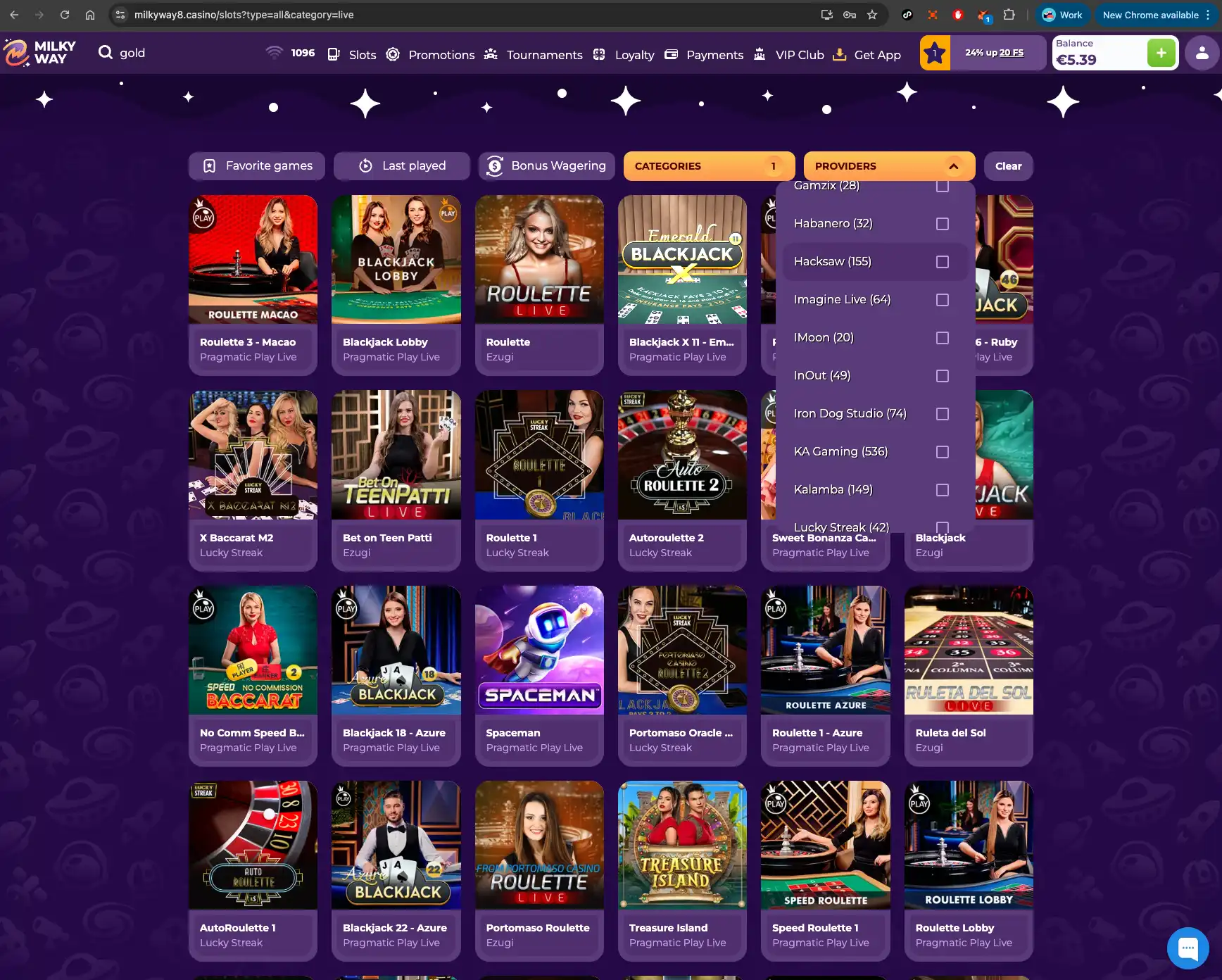
Task: Click the Favorite games button
Action: point(257,166)
